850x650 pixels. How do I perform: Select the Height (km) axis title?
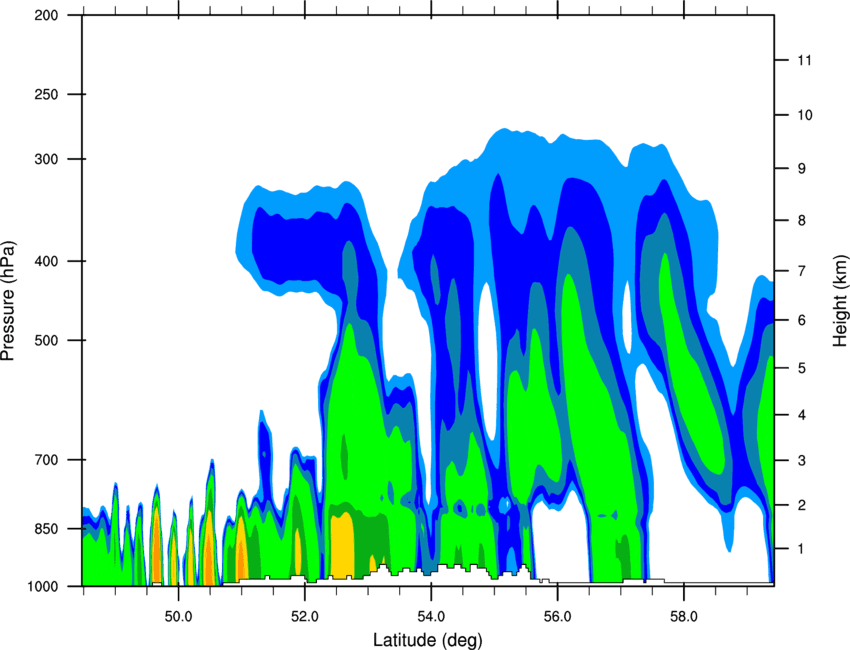pyautogui.click(x=840, y=301)
